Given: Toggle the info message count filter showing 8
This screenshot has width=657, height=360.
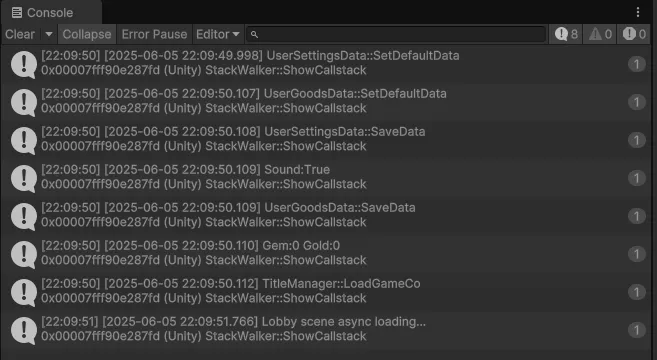Looking at the screenshot, I should (566, 34).
